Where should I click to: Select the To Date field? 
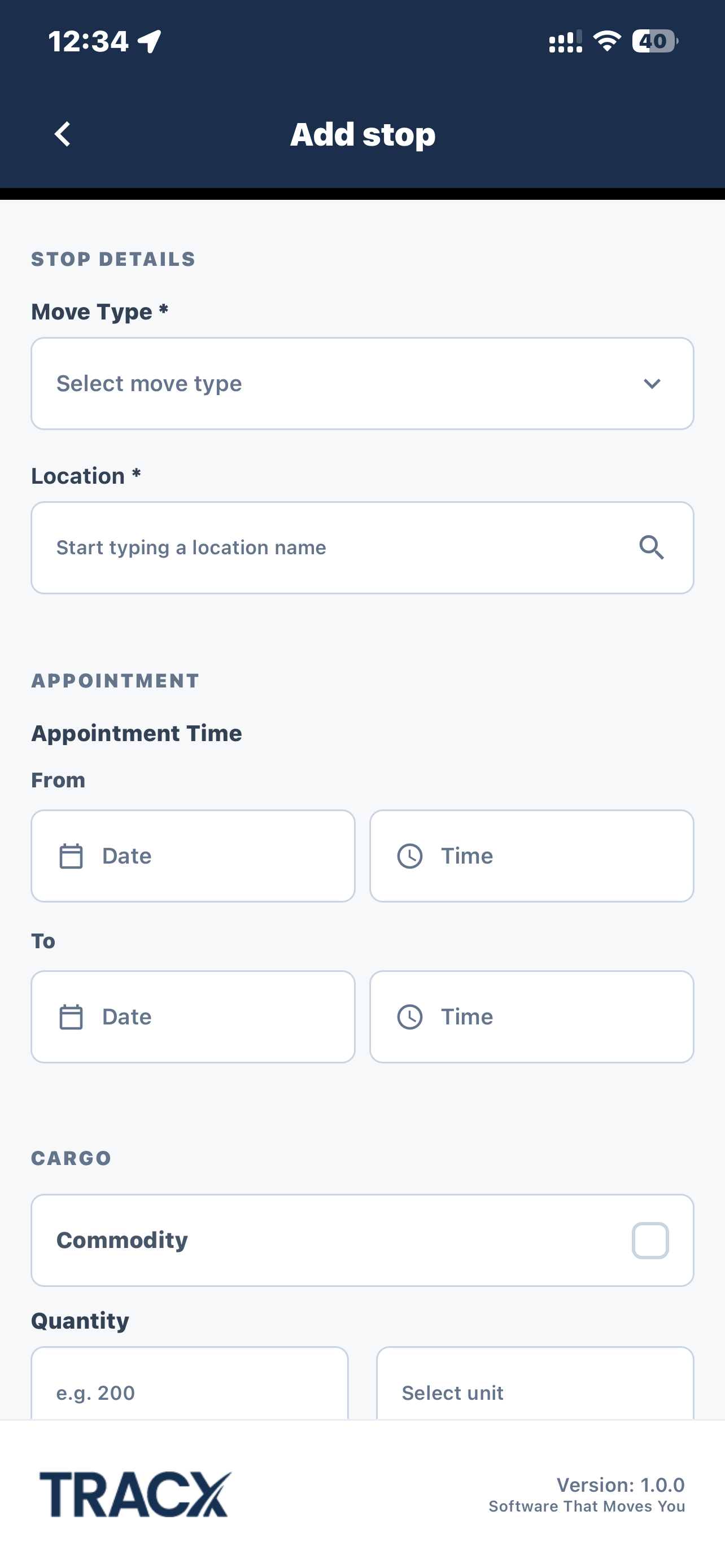tap(193, 1017)
